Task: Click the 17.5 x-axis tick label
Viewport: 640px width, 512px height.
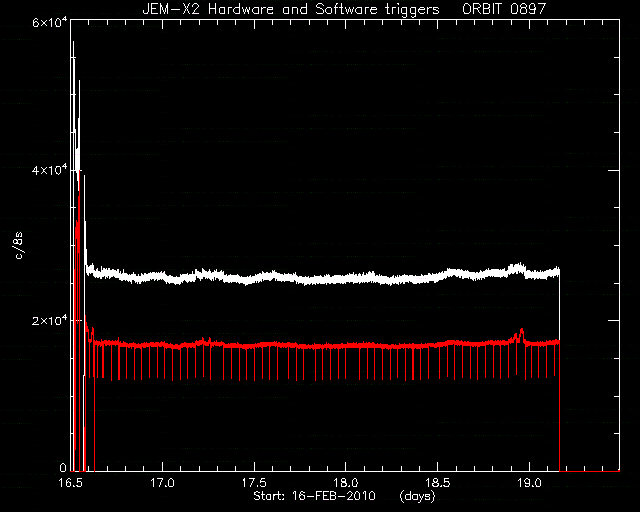Action: [x=254, y=483]
